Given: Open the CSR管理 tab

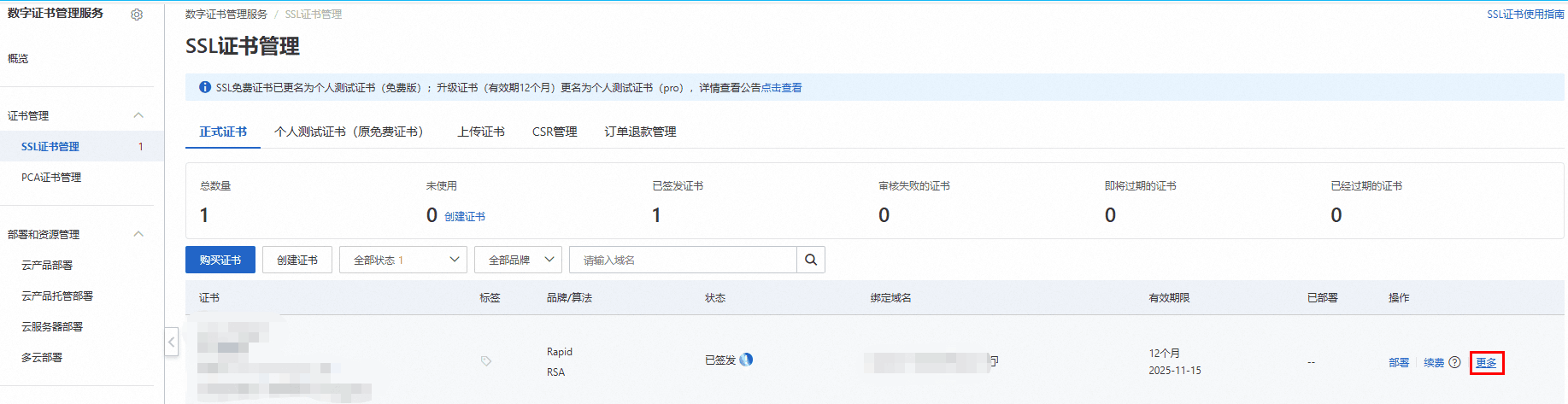Looking at the screenshot, I should click(x=555, y=132).
